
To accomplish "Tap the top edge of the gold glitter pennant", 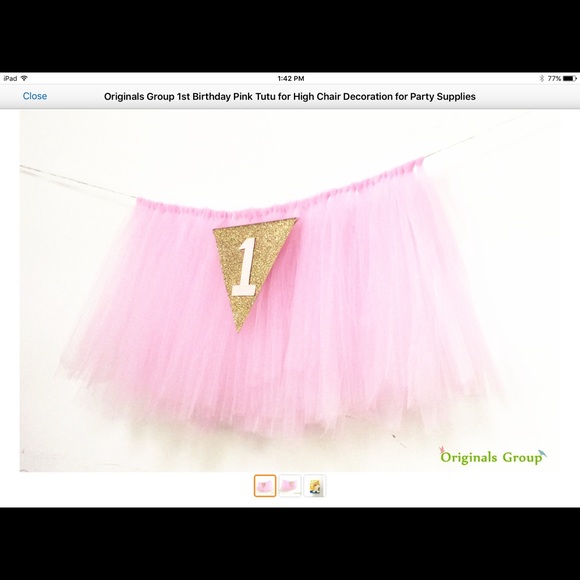I will point(255,224).
